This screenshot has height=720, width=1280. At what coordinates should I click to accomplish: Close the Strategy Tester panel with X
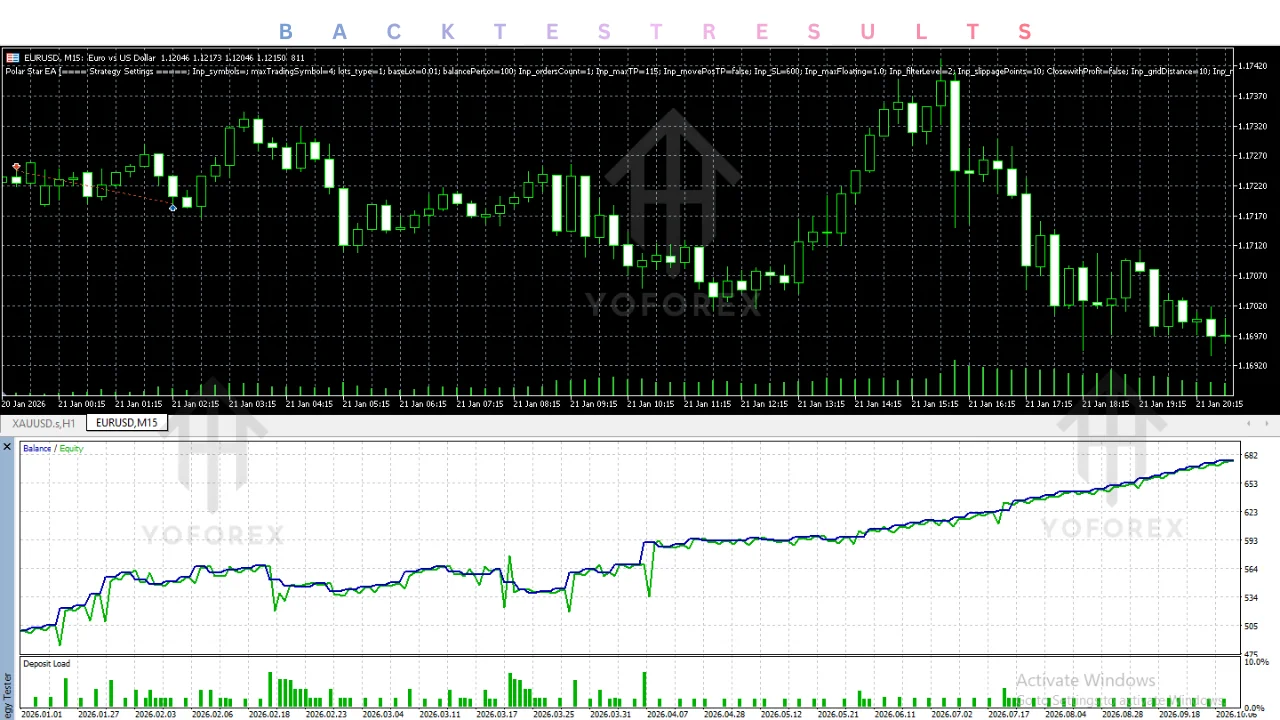click(7, 446)
